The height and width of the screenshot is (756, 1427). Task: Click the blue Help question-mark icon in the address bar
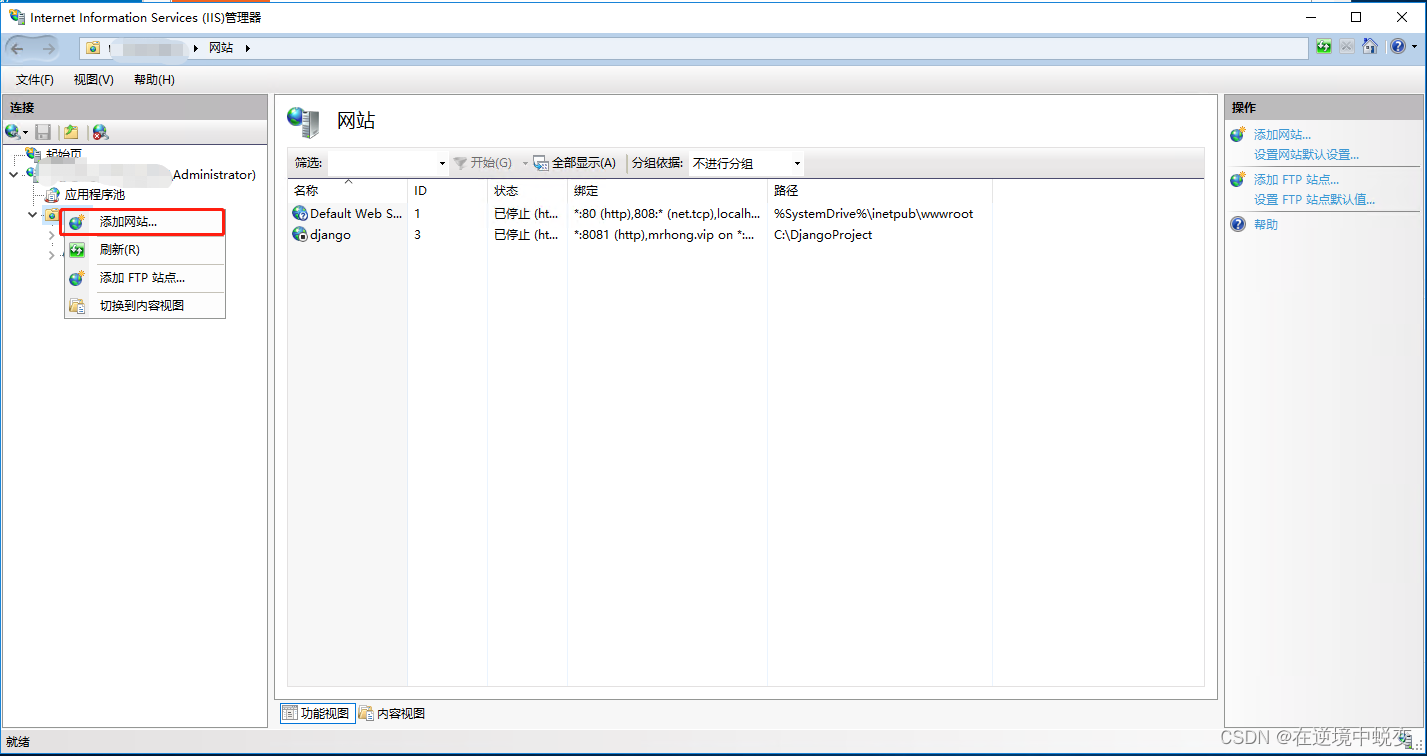1396,47
